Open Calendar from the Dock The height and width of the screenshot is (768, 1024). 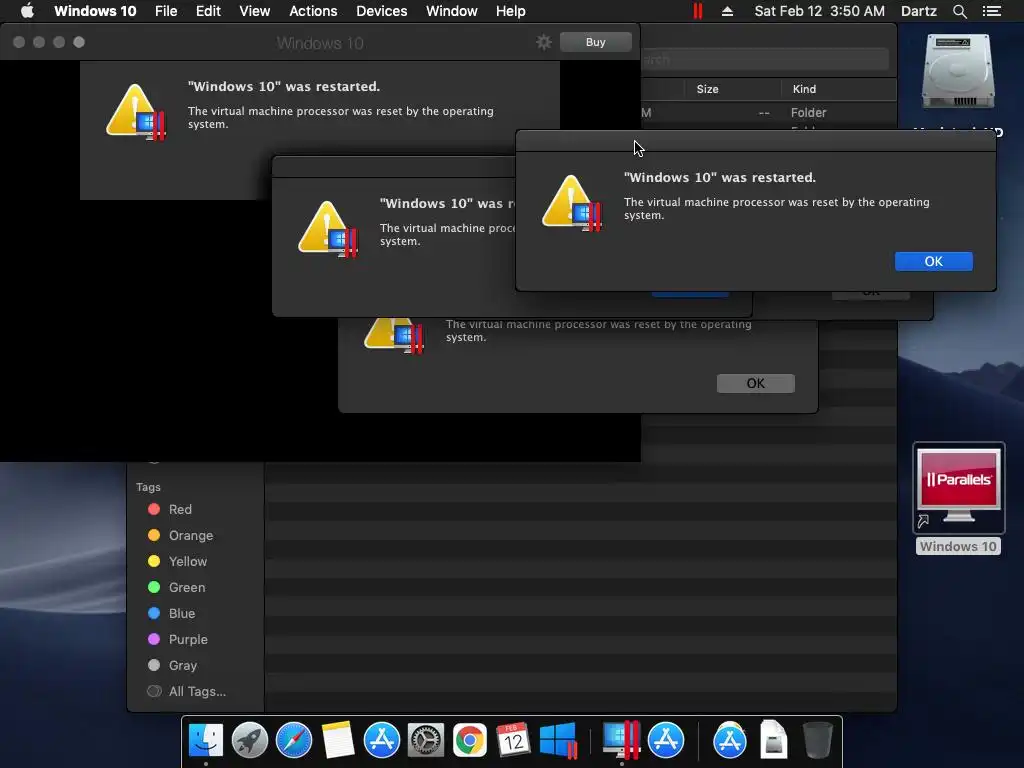click(x=513, y=741)
